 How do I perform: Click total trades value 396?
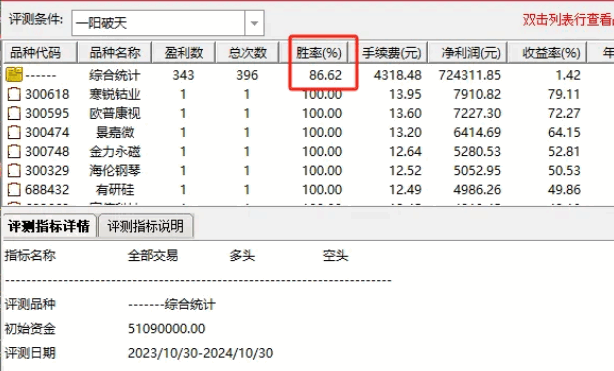pos(247,75)
